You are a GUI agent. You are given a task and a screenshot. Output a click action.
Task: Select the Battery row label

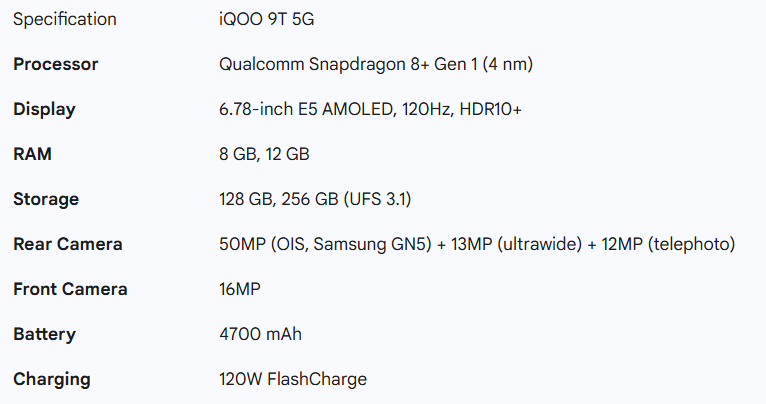tap(44, 334)
